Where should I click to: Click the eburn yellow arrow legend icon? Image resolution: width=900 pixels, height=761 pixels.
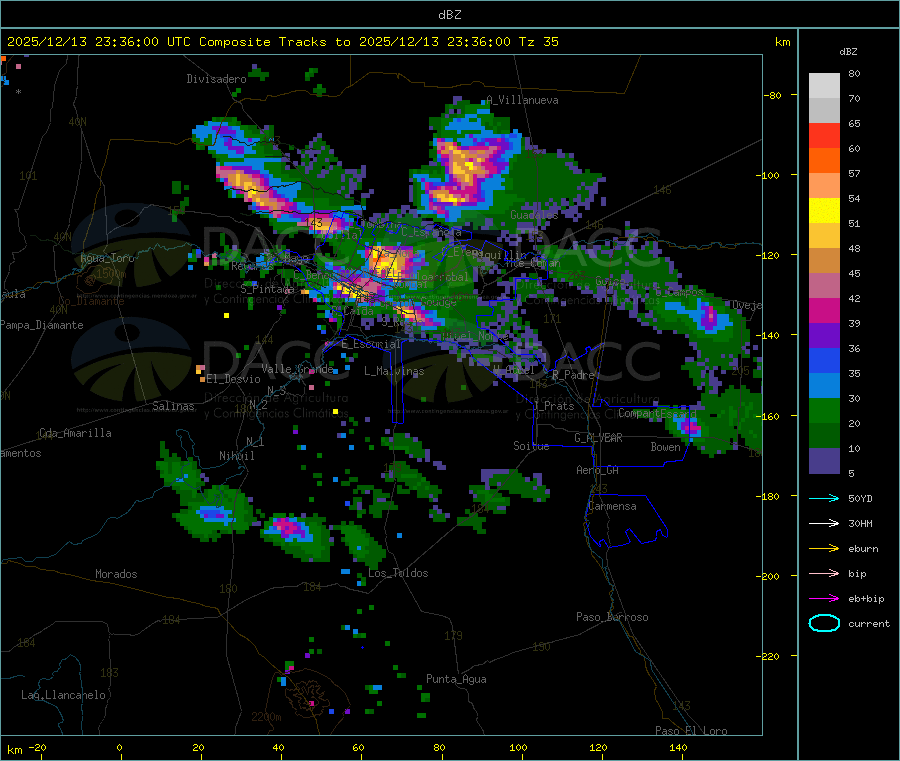[x=824, y=549]
